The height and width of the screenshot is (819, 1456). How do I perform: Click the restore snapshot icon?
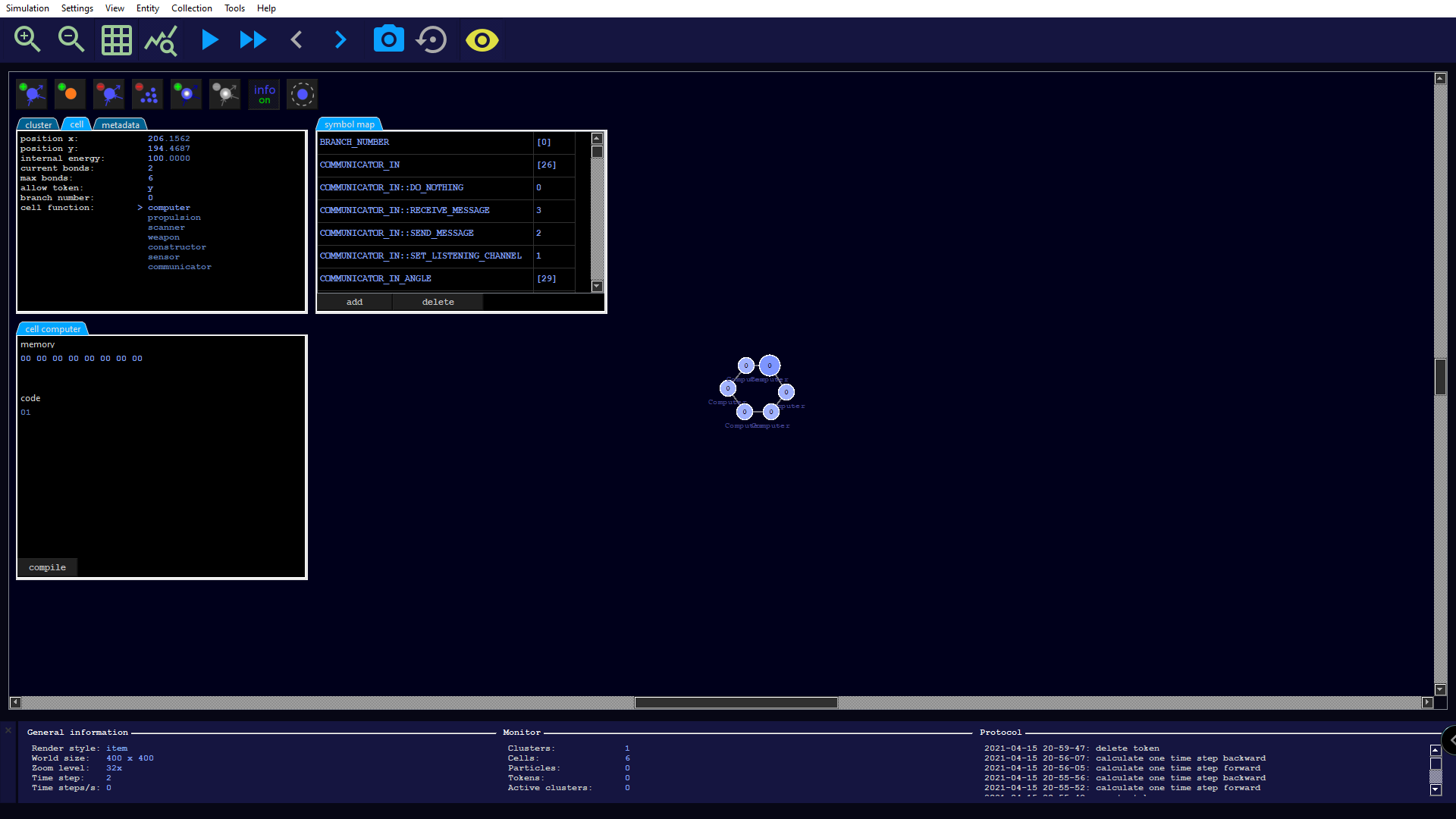(x=432, y=39)
